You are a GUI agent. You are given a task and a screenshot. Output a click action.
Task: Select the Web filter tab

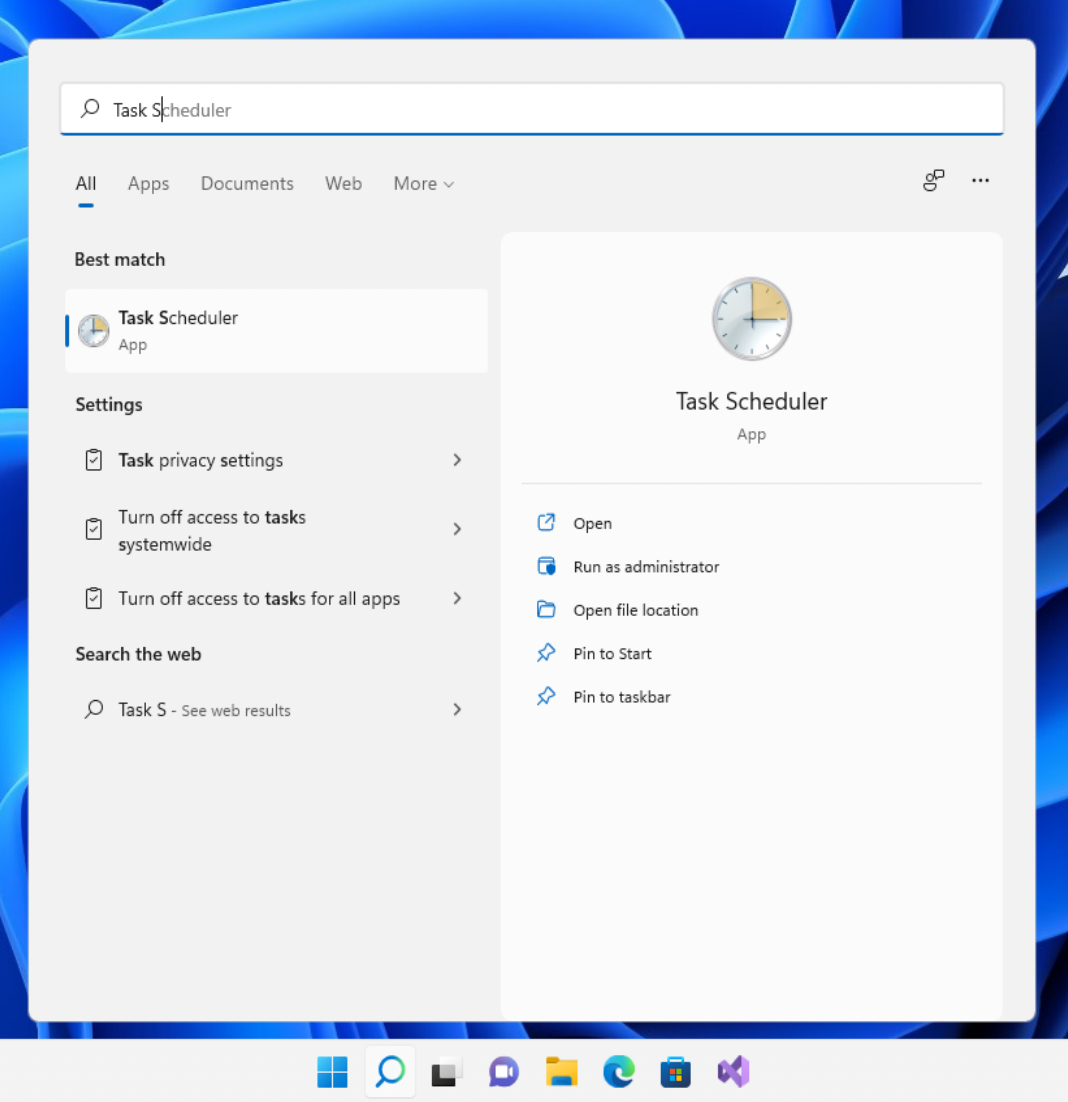tap(343, 184)
